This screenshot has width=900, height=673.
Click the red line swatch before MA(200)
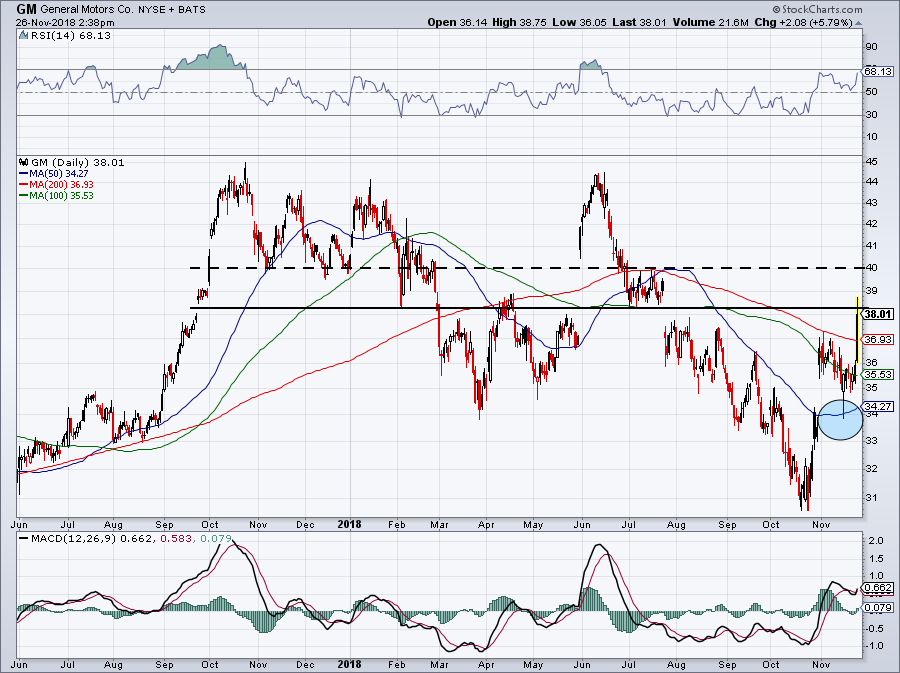(24, 185)
